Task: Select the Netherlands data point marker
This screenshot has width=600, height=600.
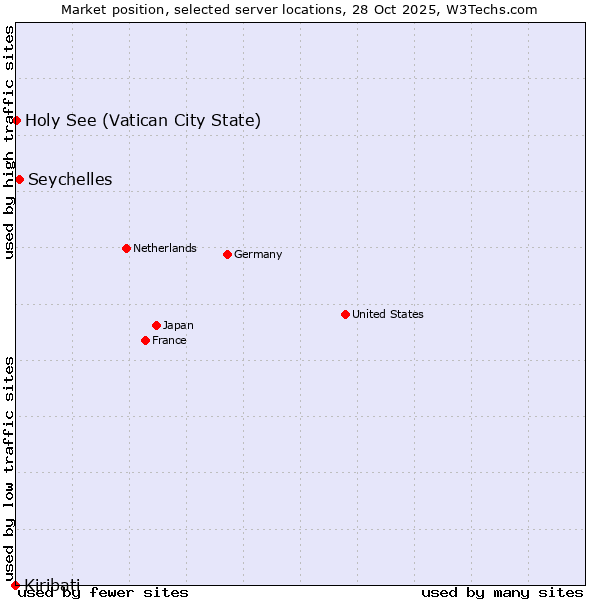Action: click(x=126, y=248)
